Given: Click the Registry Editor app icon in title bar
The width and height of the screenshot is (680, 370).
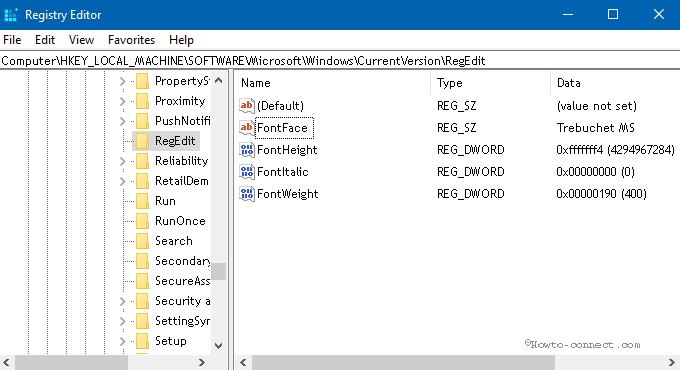Looking at the screenshot, I should point(11,15).
